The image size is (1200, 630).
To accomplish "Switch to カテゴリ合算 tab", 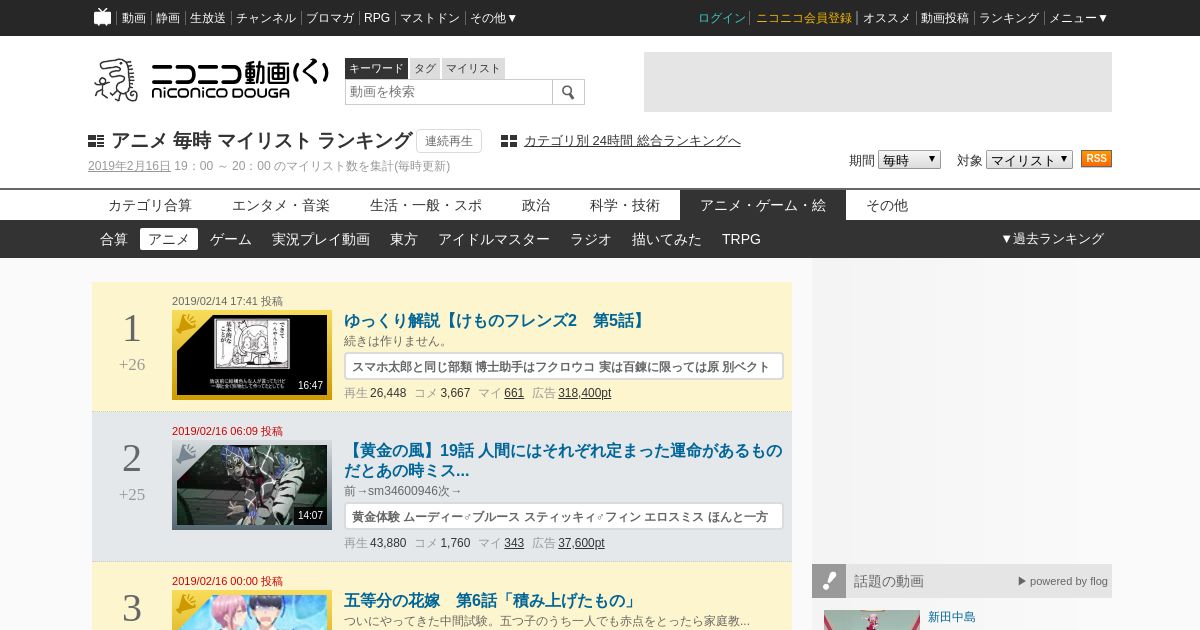I will (x=150, y=205).
